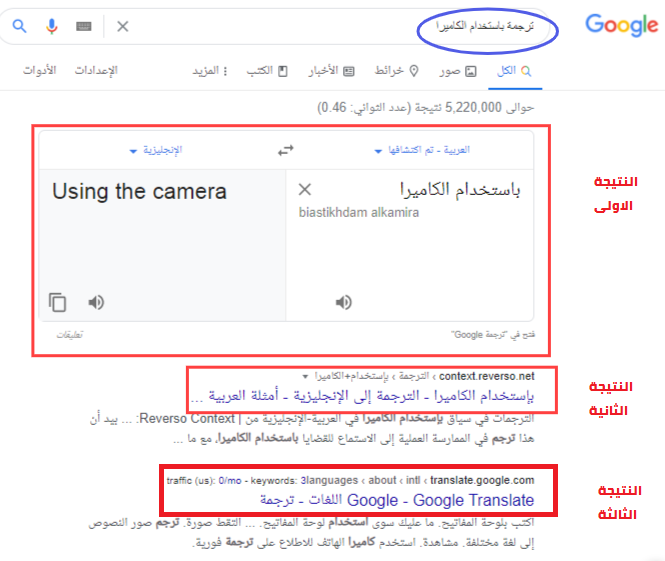Image resolution: width=665 pixels, height=561 pixels.
Task: Open الإعدادات settings menu
Action: tap(96, 70)
